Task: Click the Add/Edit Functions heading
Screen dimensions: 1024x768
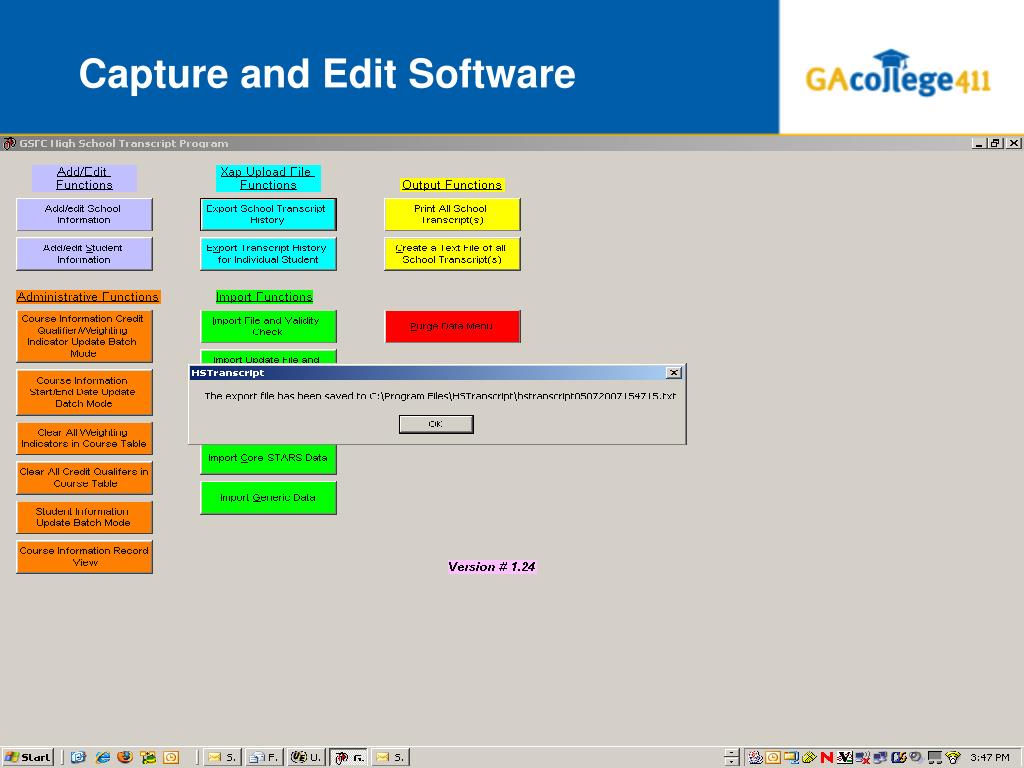Action: 84,178
